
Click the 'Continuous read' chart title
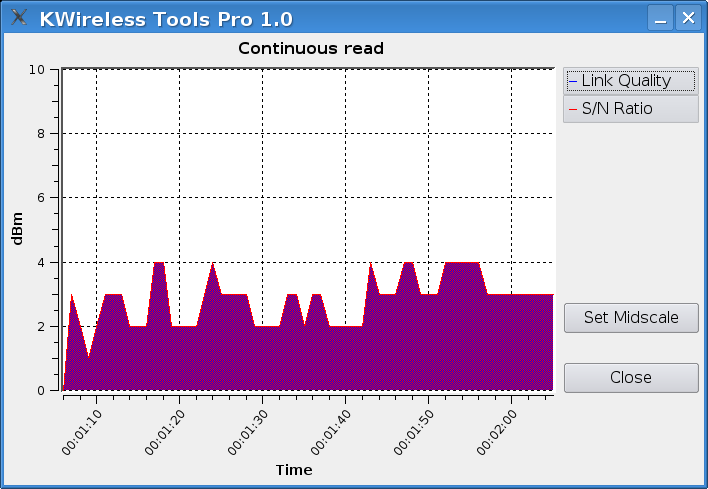(x=311, y=48)
